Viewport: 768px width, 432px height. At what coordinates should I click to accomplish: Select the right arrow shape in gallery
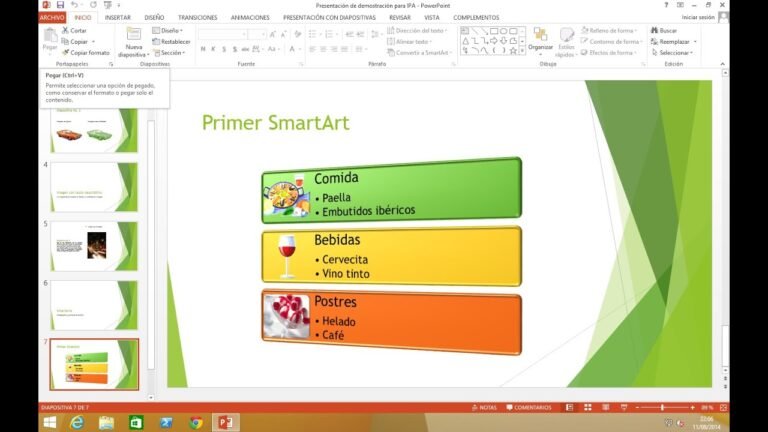(494, 41)
